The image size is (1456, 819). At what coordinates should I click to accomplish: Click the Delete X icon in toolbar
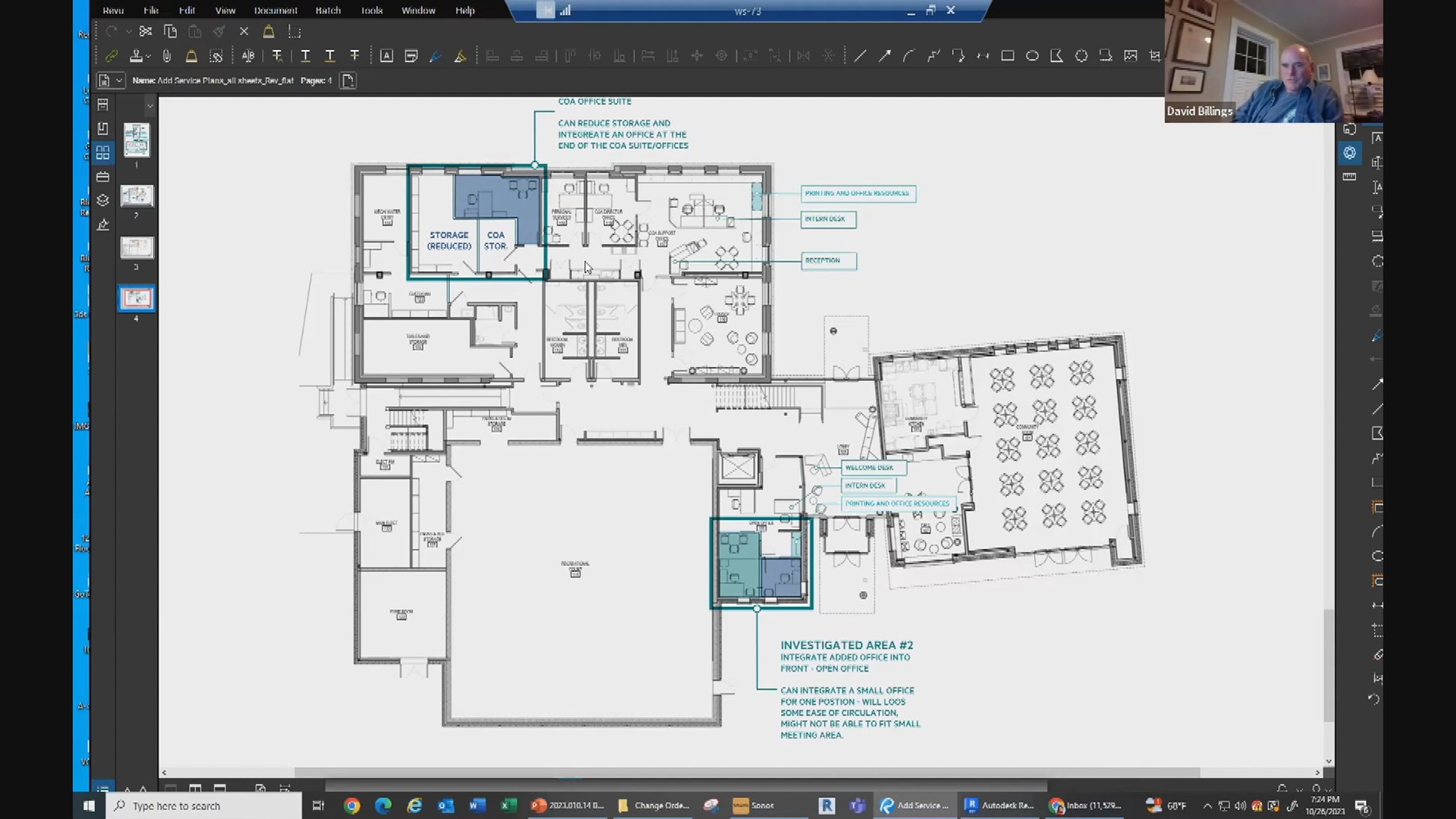click(244, 31)
